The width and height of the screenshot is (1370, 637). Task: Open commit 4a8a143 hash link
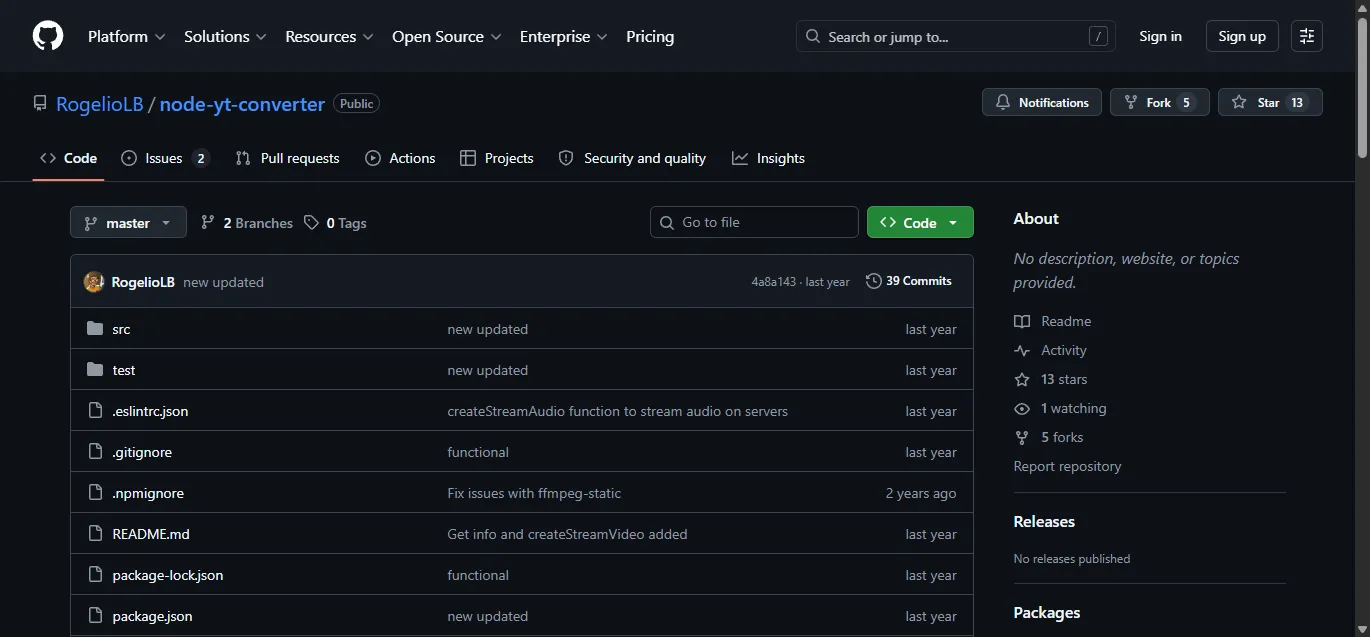[773, 282]
